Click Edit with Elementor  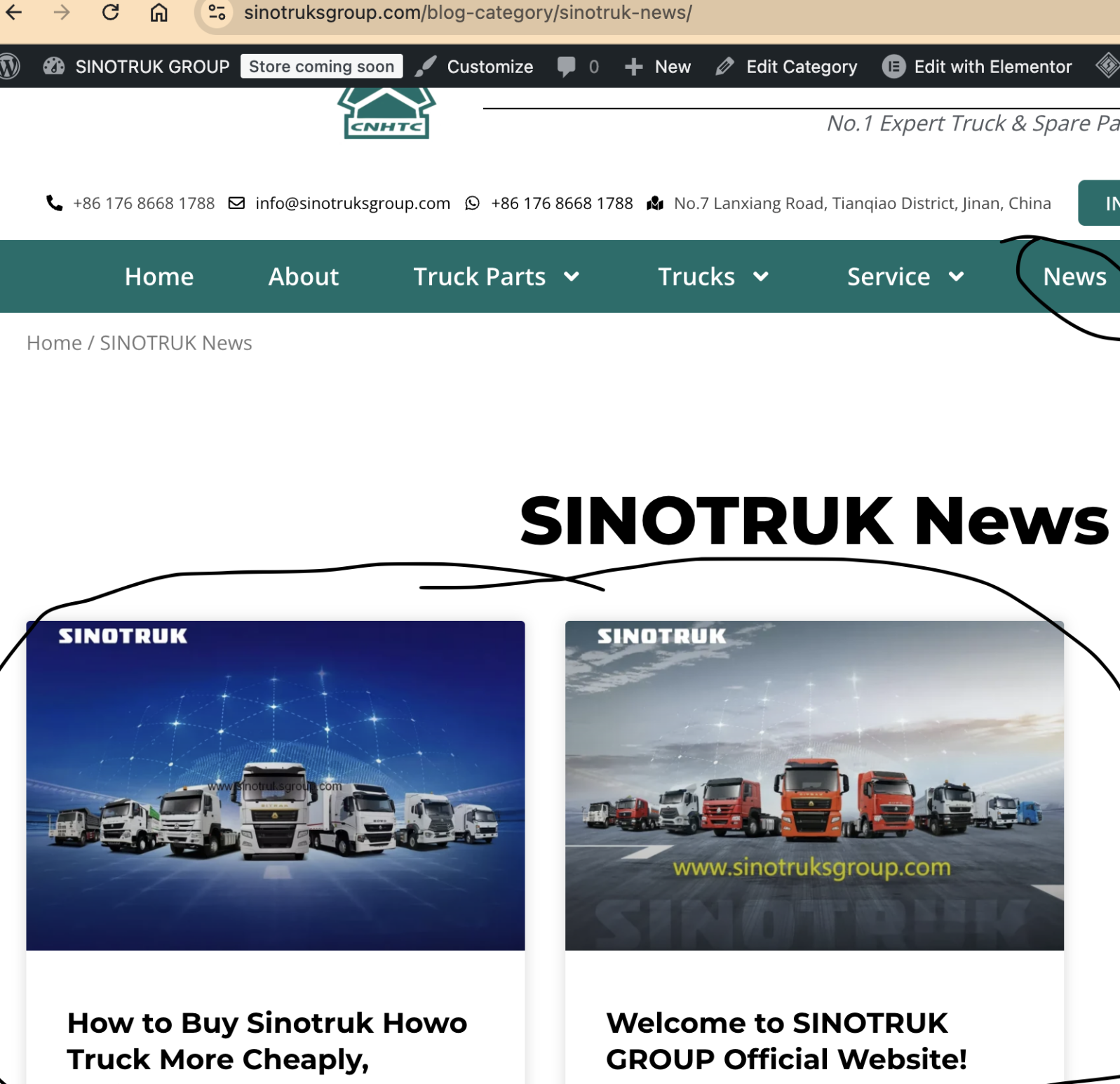(x=977, y=67)
